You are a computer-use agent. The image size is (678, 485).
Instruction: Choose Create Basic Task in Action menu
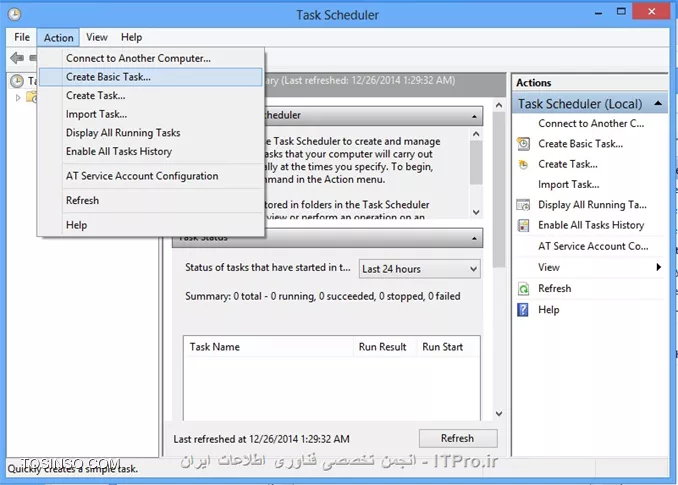[x=150, y=77]
